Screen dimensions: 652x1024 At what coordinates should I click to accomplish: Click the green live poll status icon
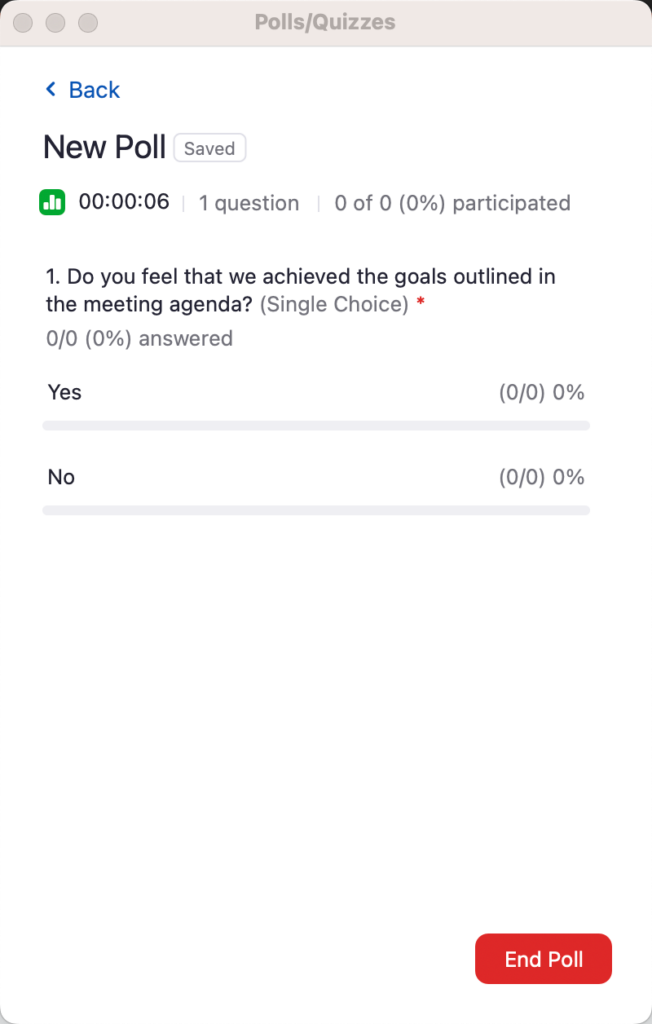51,202
